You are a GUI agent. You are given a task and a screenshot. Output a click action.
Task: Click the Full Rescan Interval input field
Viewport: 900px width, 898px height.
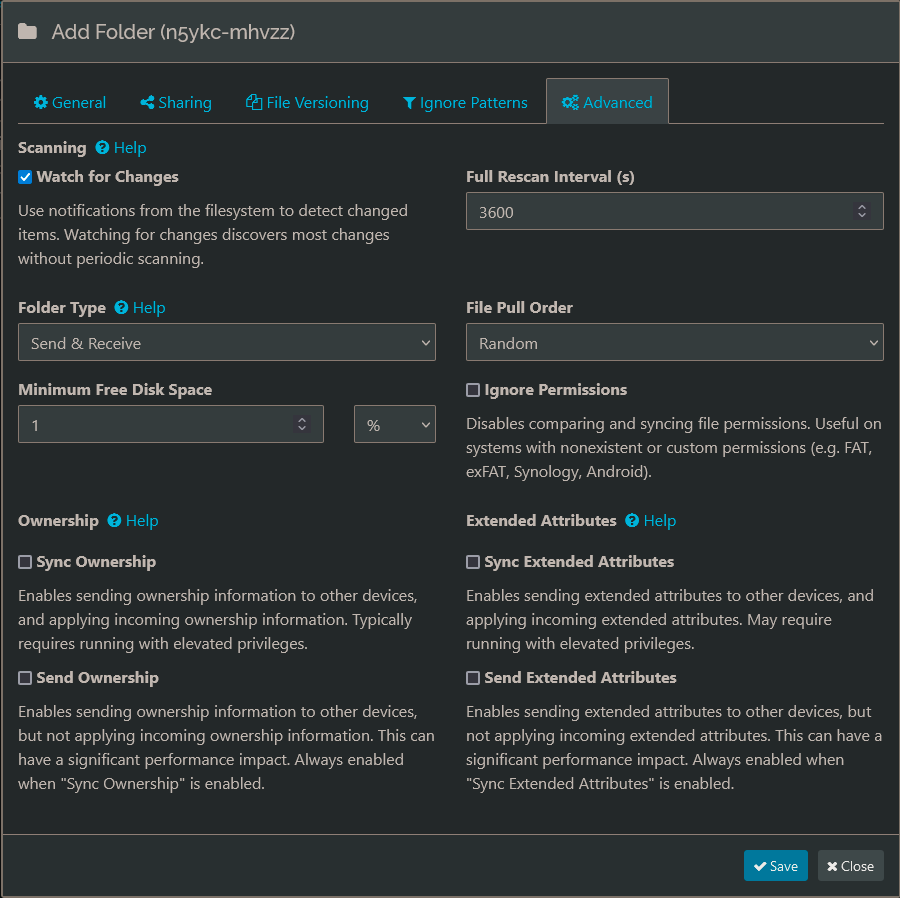(x=660, y=212)
